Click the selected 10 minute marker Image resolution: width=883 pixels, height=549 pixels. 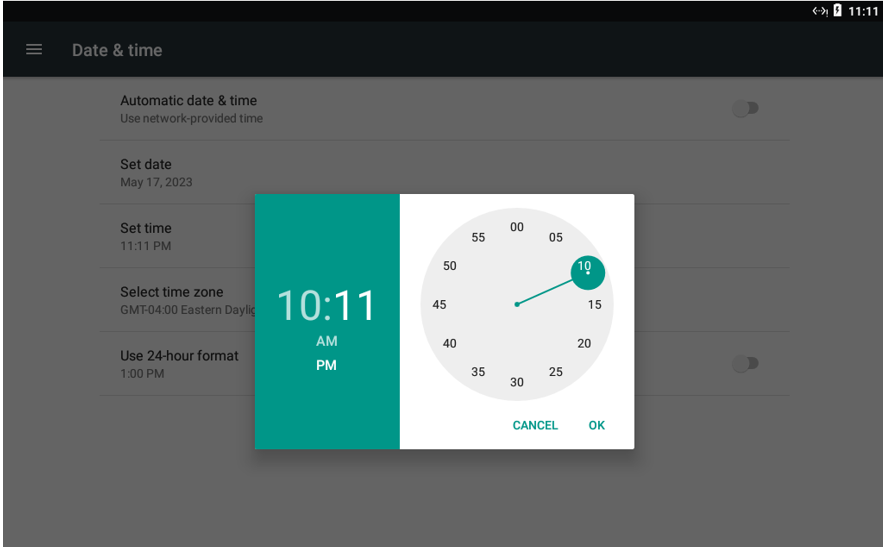587,272
